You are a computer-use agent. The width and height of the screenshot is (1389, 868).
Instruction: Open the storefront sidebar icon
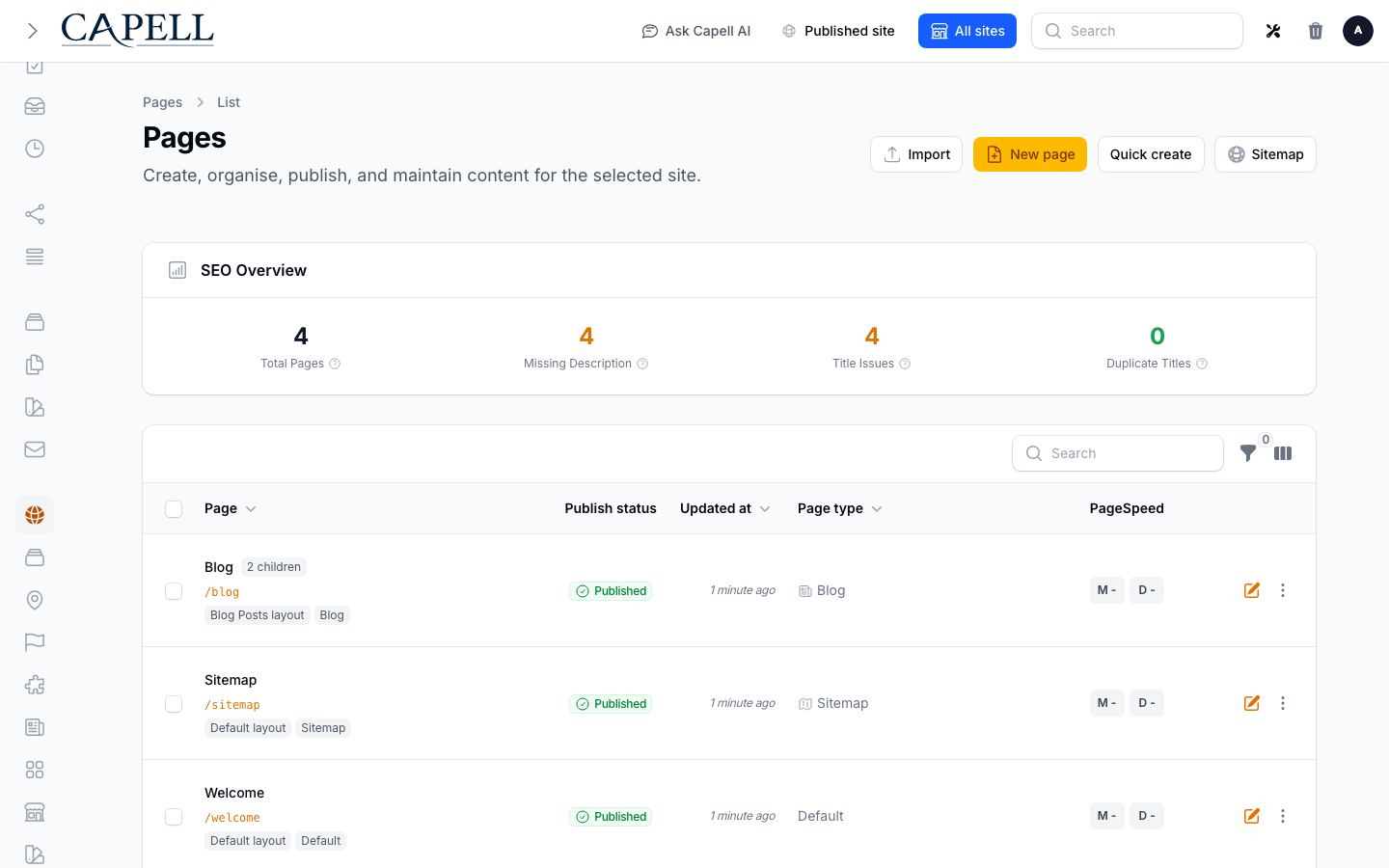(35, 812)
